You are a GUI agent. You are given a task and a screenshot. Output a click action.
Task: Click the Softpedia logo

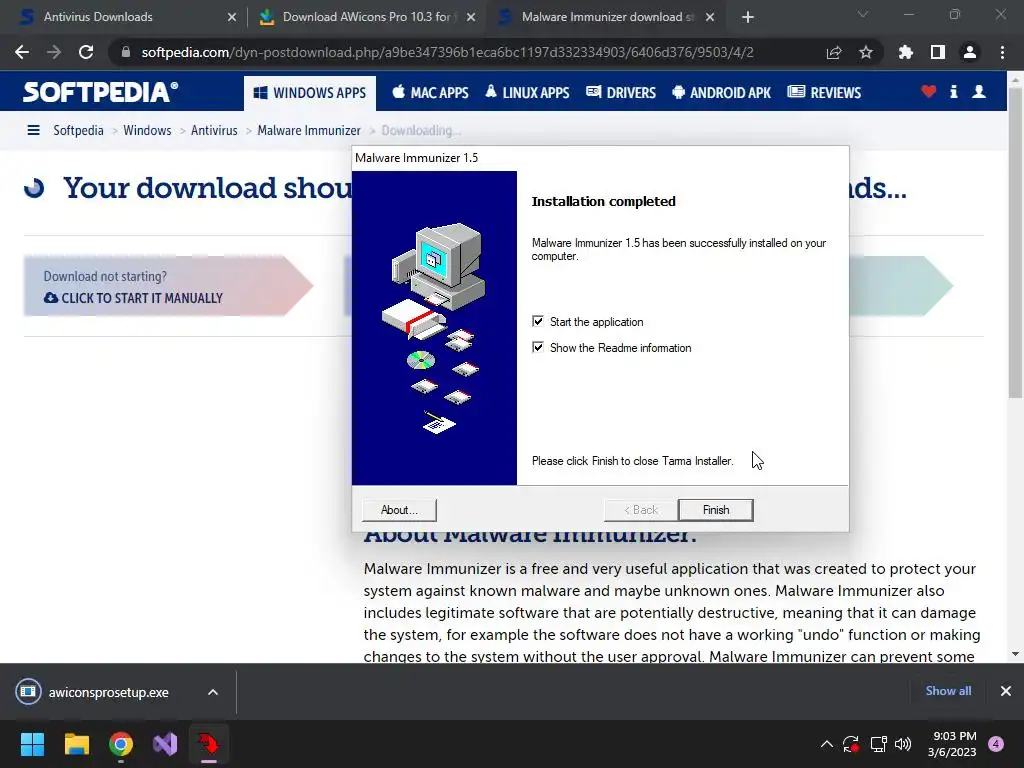tap(100, 92)
